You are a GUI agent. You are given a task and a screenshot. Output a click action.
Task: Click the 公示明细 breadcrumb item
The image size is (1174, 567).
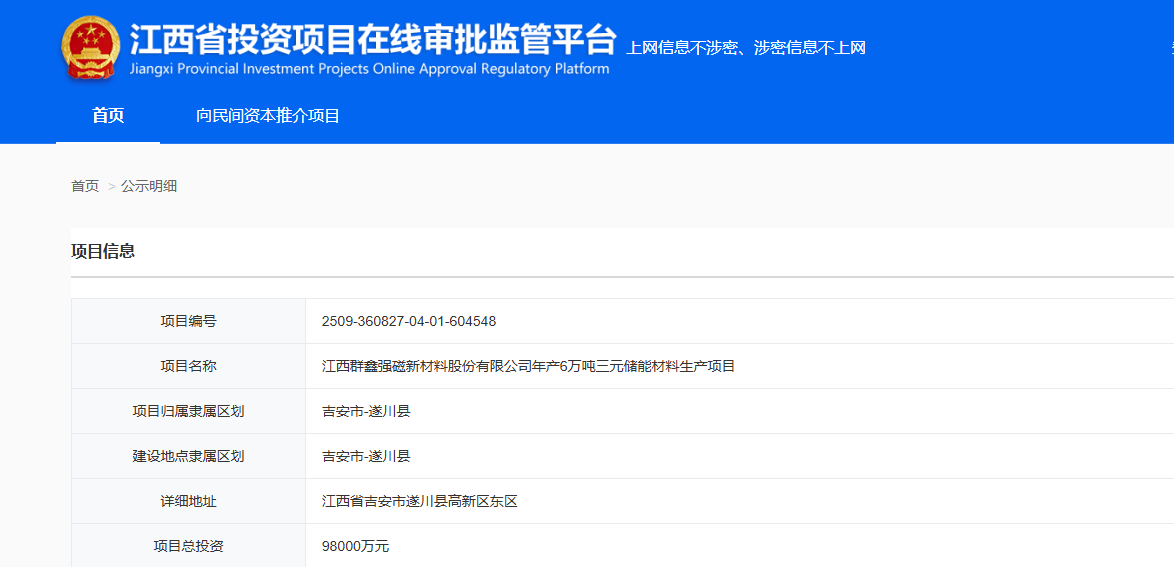pos(149,186)
